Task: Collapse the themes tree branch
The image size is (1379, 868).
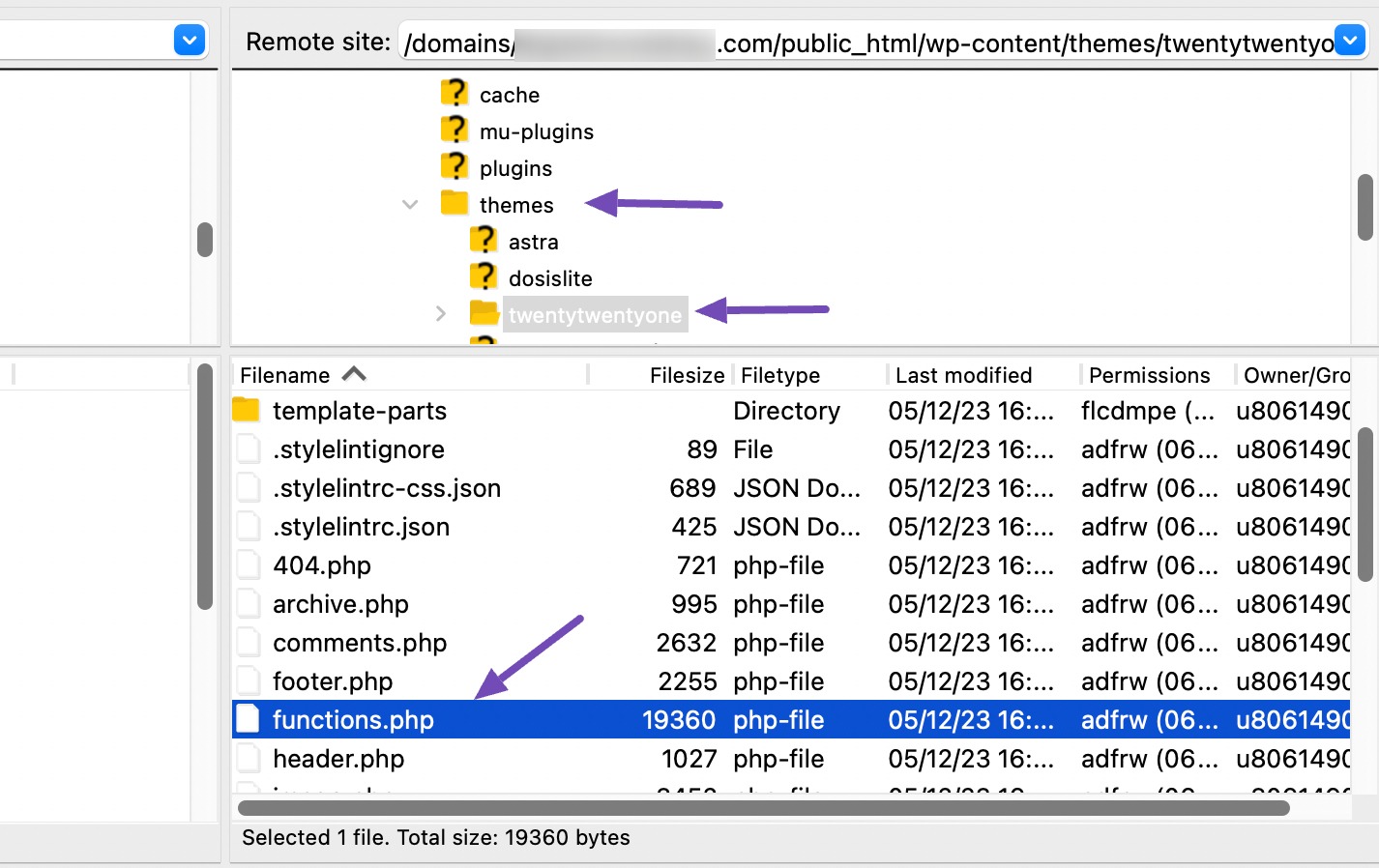Action: point(410,204)
